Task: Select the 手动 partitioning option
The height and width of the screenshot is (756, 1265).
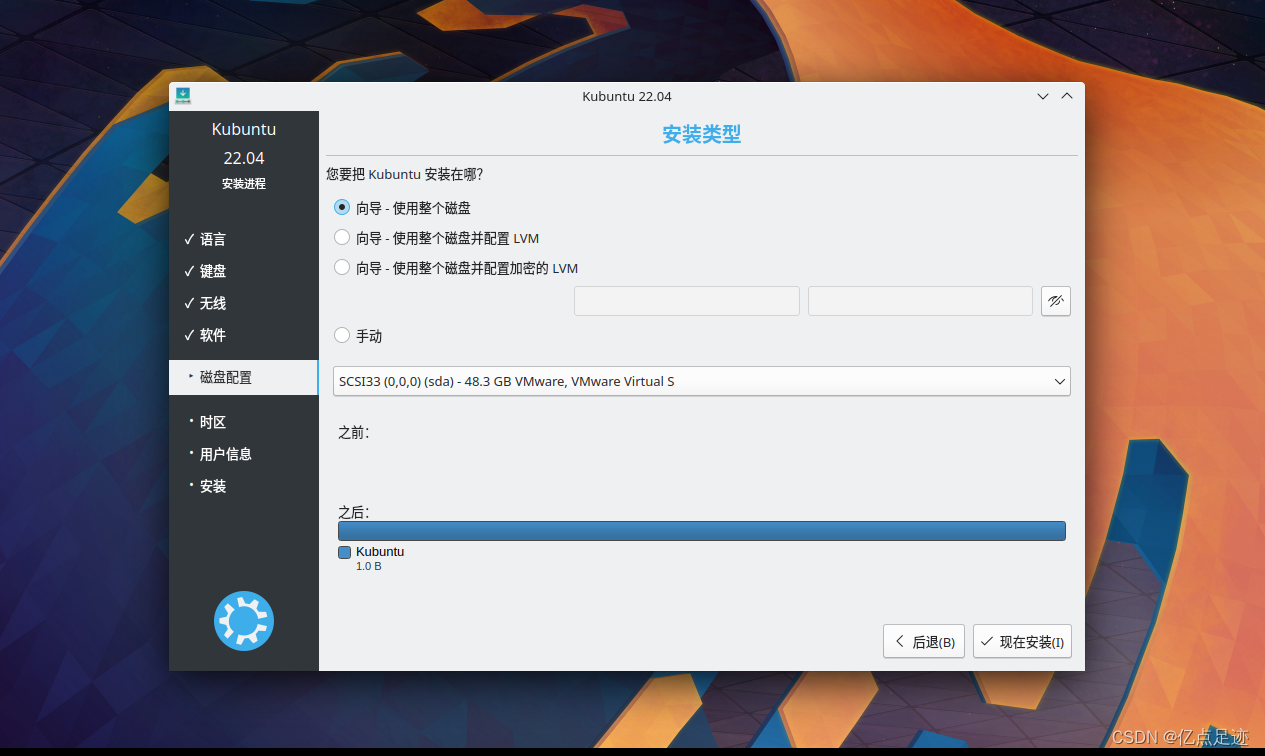Action: [x=342, y=336]
